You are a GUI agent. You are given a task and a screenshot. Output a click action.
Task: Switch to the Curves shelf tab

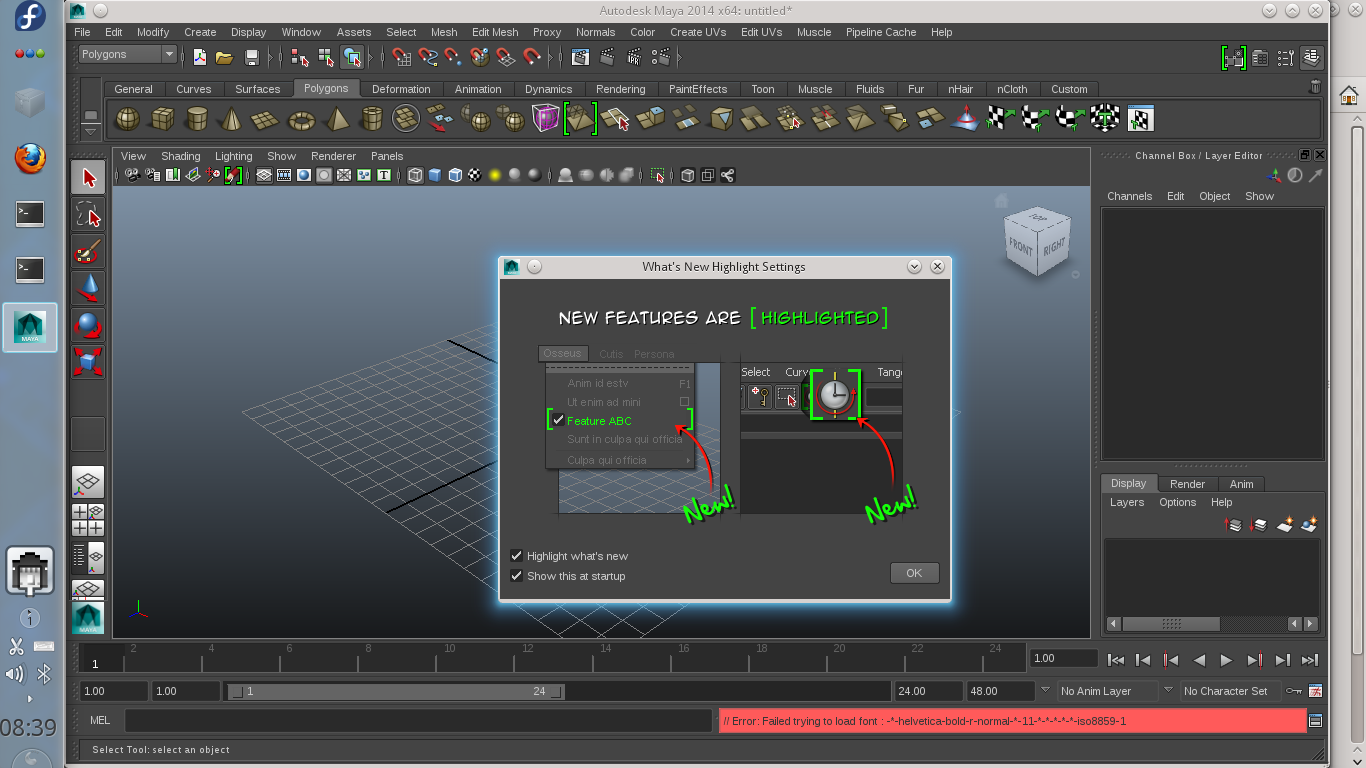[x=193, y=89]
